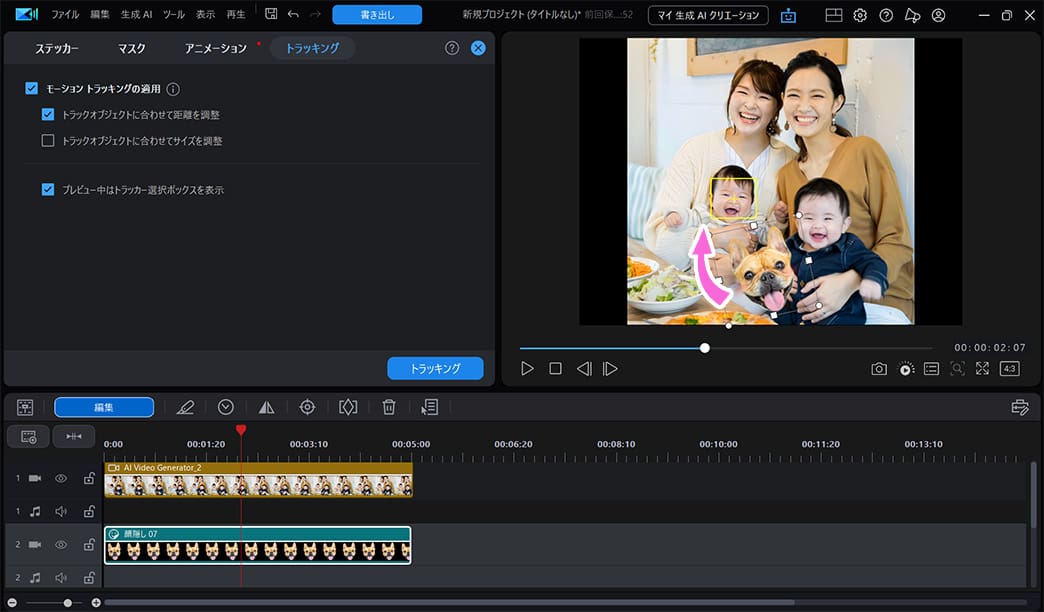
Task: Open the 4:3 aspect ratio dropdown
Action: pyautogui.click(x=1009, y=369)
